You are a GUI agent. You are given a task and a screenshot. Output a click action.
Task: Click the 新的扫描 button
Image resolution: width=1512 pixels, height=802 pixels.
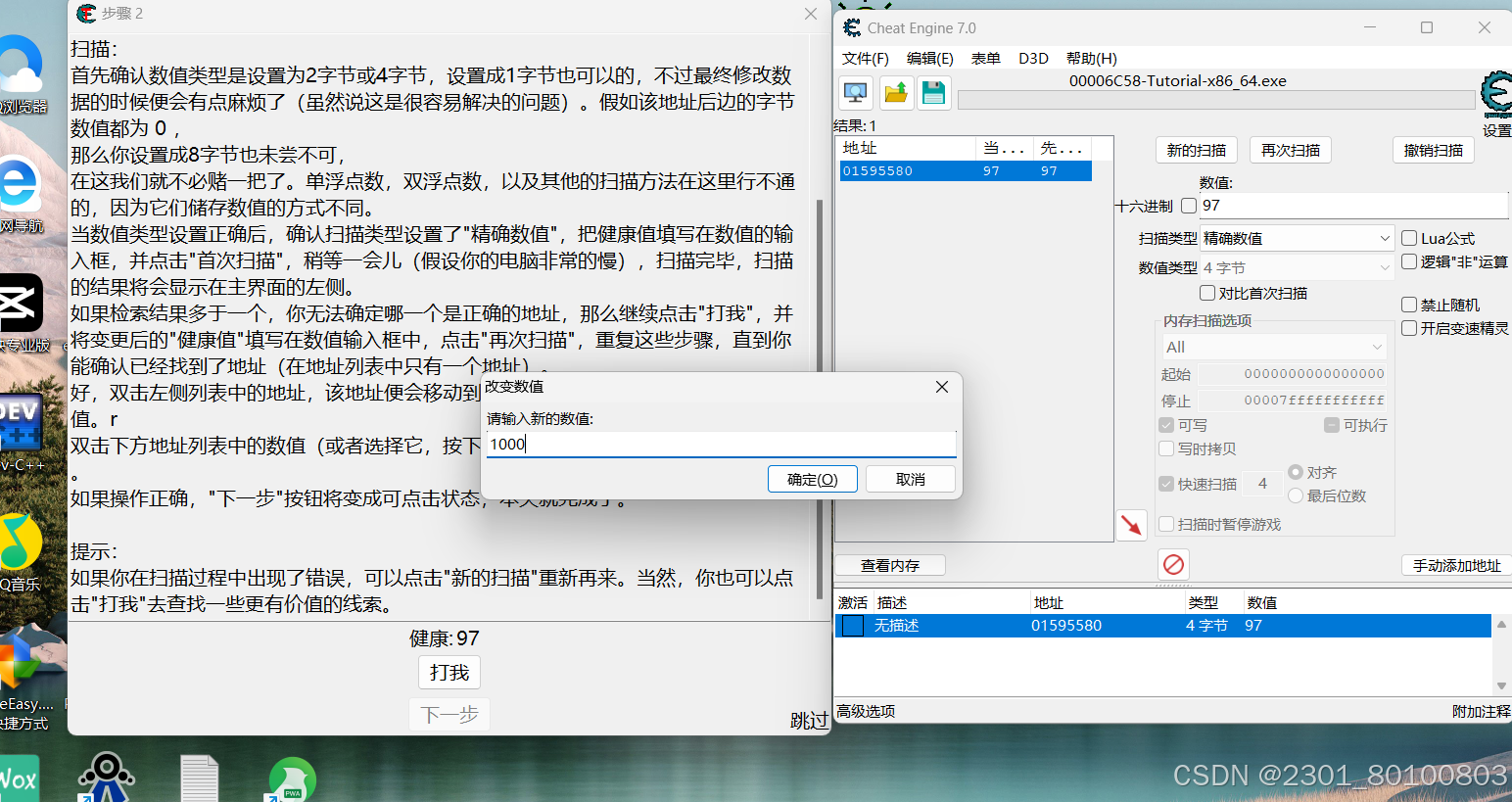[1197, 150]
